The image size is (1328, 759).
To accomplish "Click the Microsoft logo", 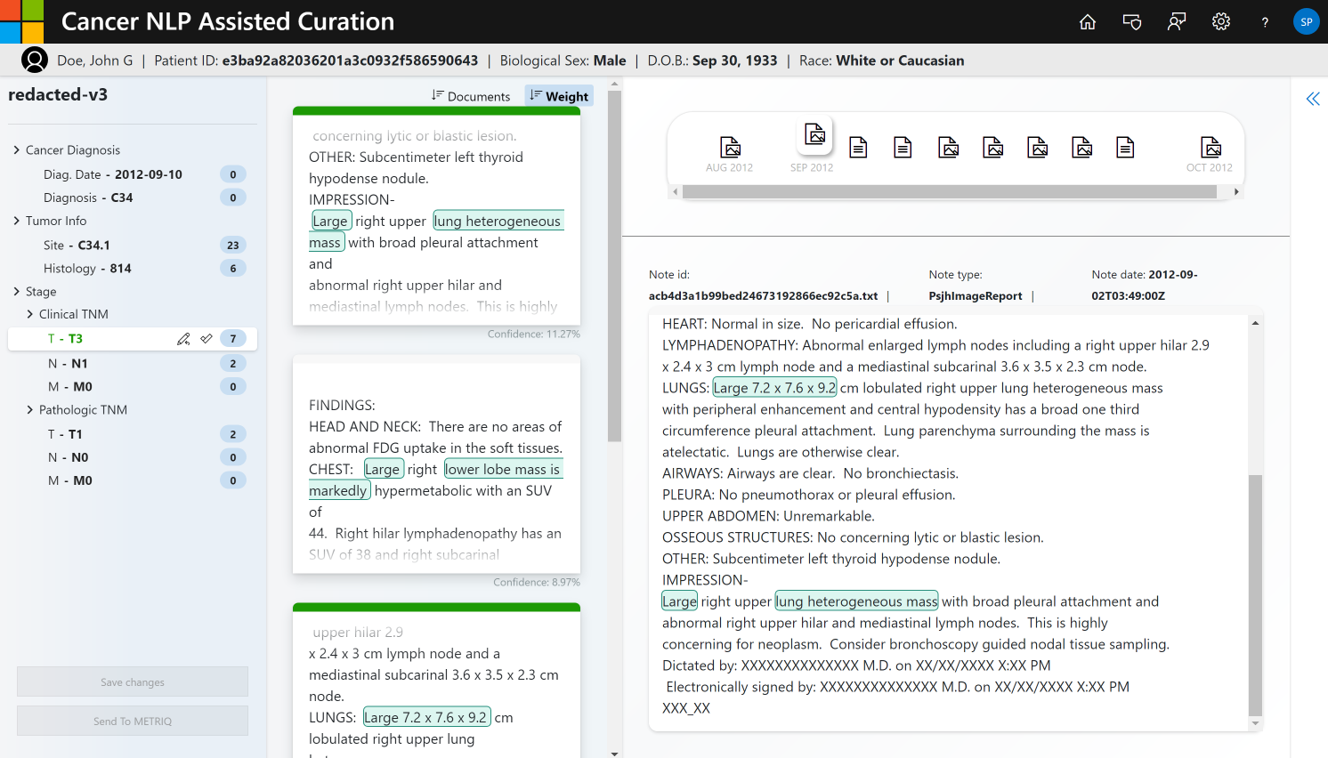I will pyautogui.click(x=22, y=21).
